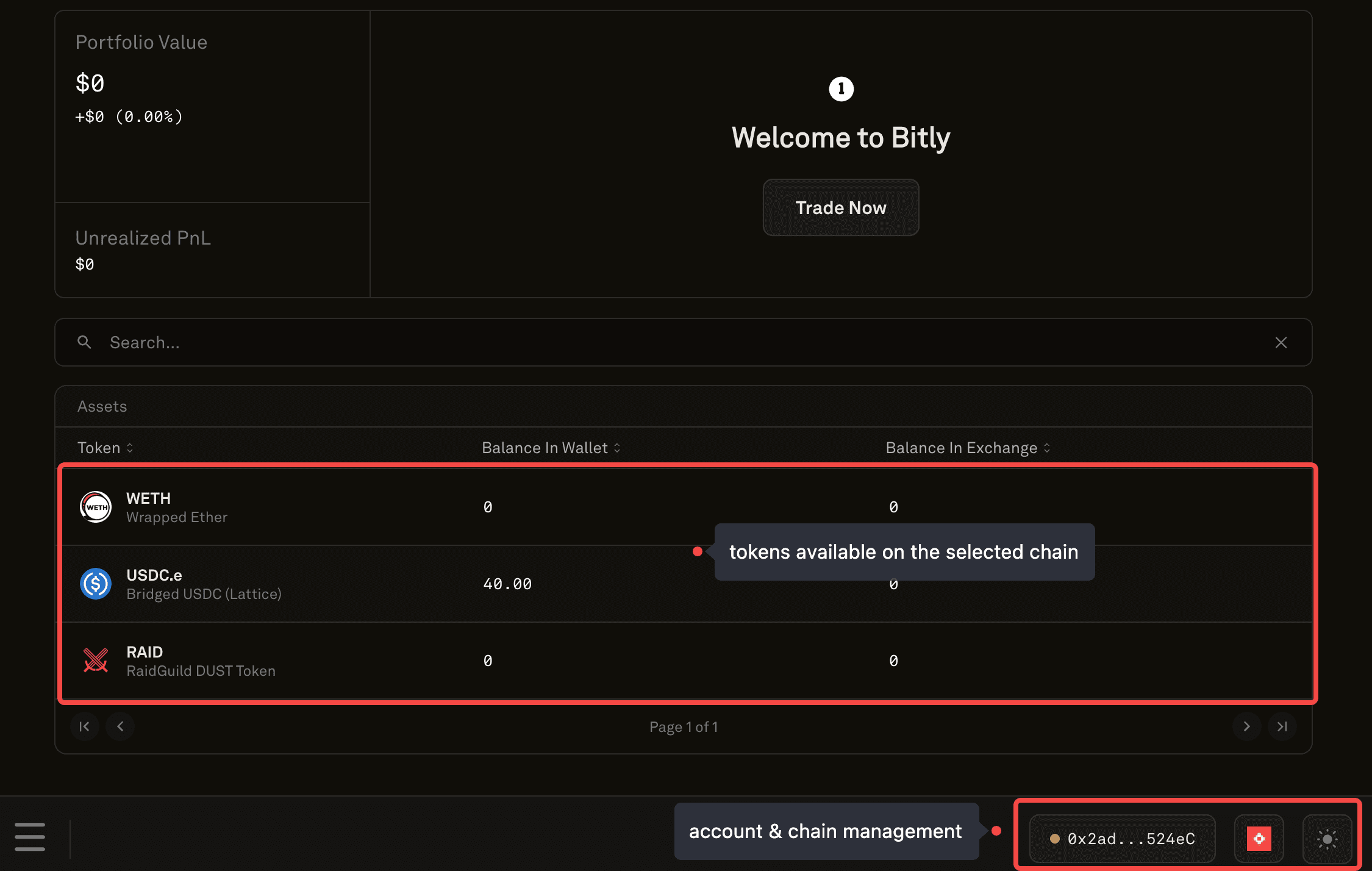The width and height of the screenshot is (1372, 871).
Task: Clear search with the X icon
Action: [x=1281, y=342]
